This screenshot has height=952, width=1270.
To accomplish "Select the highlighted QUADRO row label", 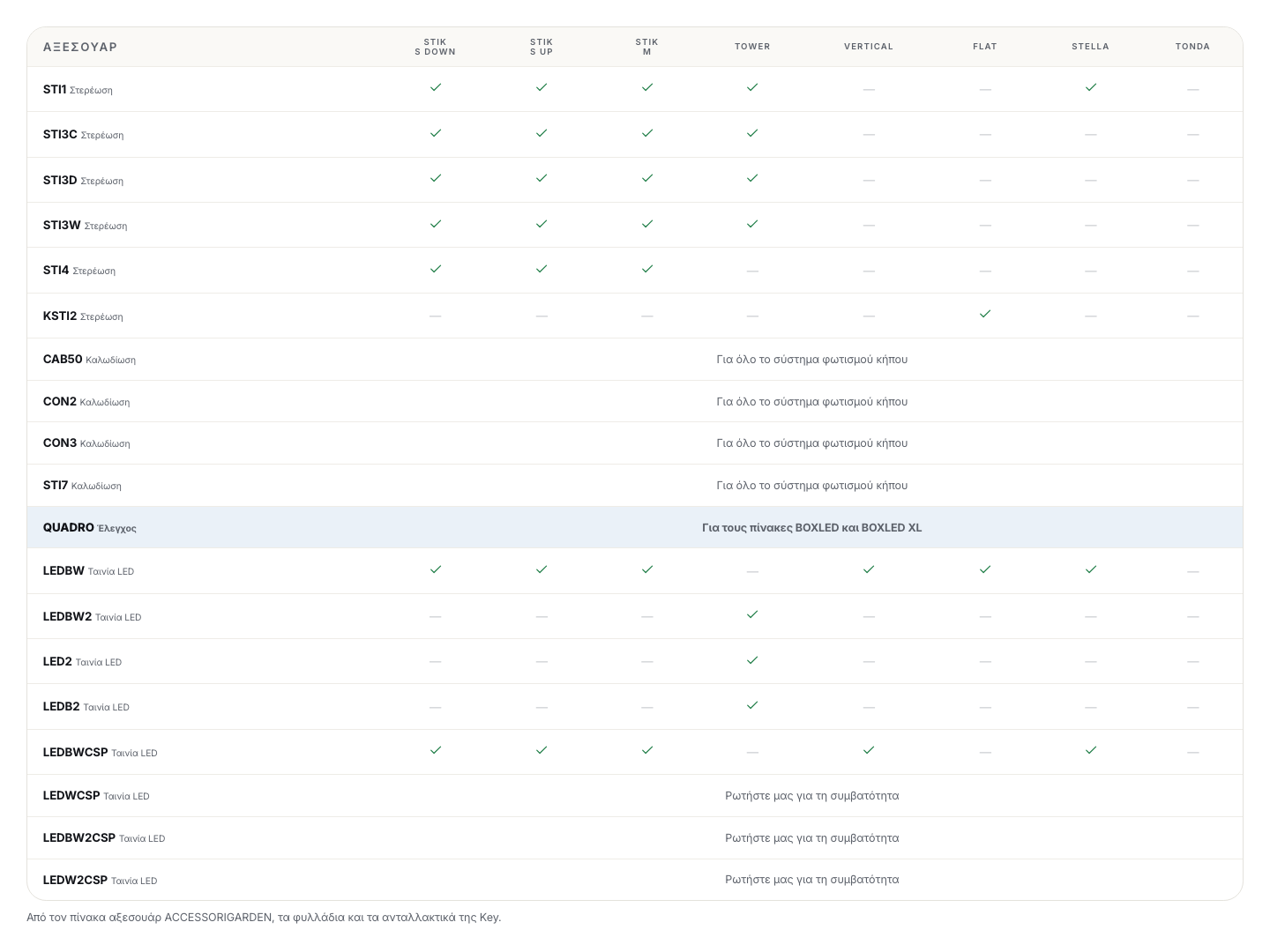I will [90, 527].
